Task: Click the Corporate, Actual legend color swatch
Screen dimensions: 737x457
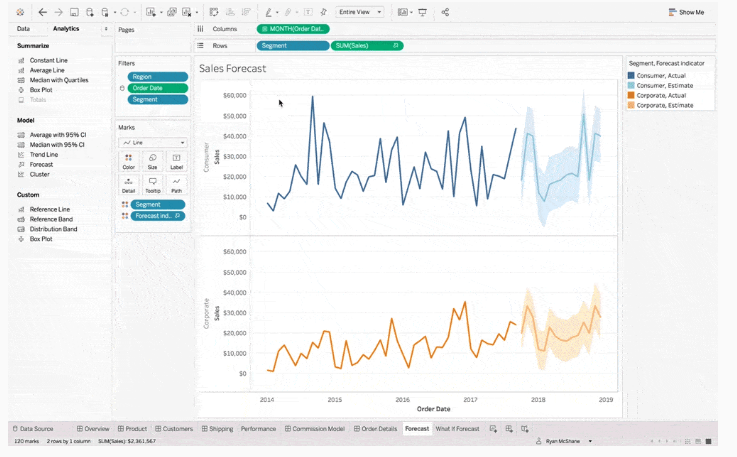Action: 631,95
